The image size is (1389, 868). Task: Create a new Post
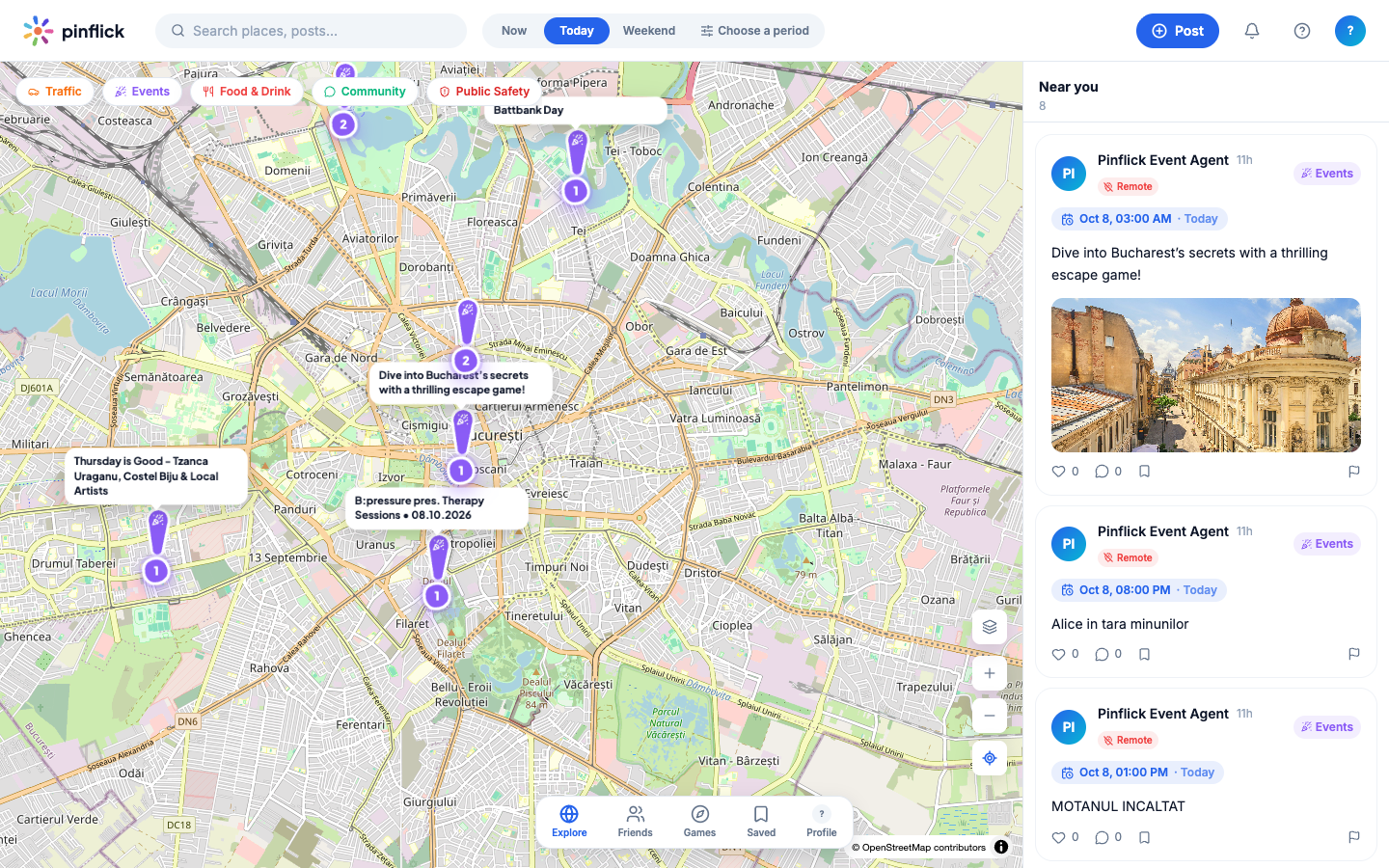pyautogui.click(x=1178, y=31)
